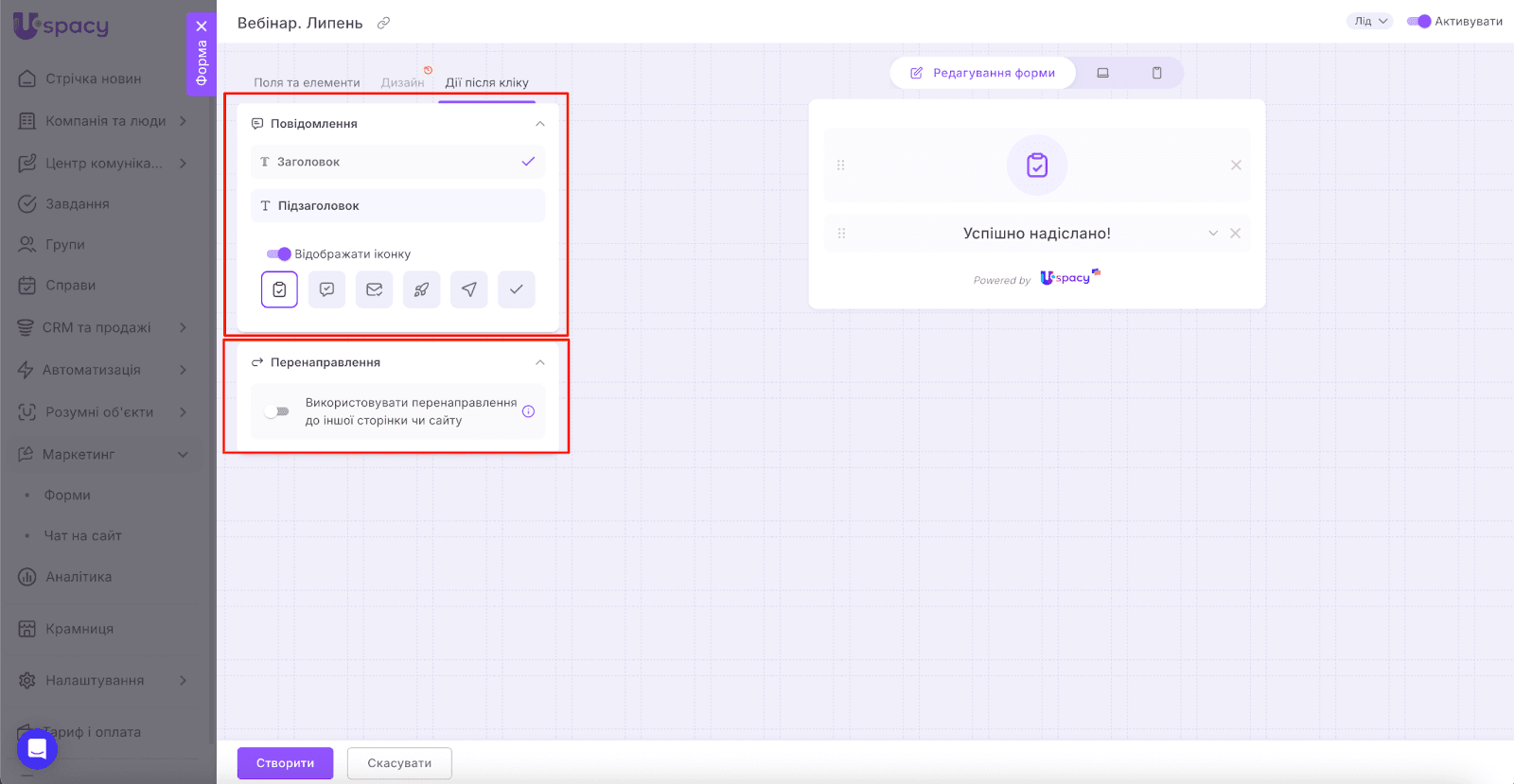Expand Розумні об'єкти menu
1514x784 pixels.
[x=183, y=412]
